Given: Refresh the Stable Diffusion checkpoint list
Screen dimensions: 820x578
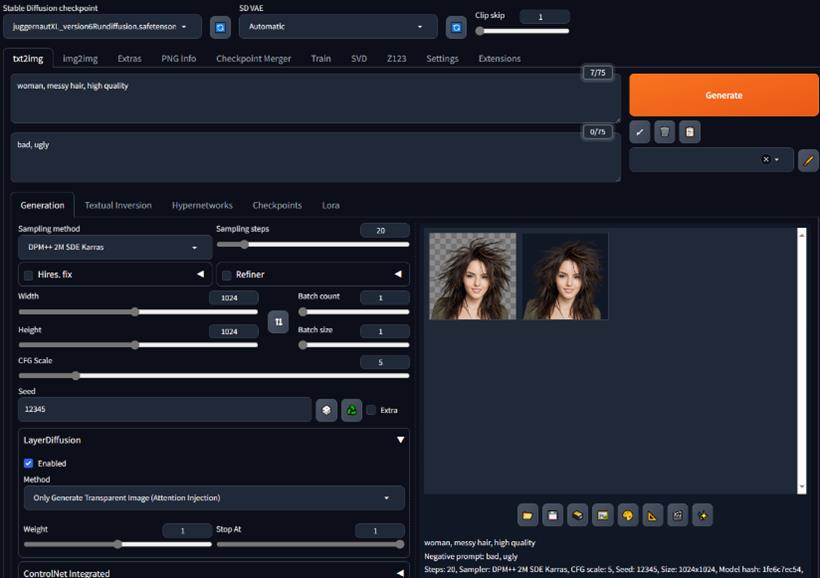Looking at the screenshot, I should 220,27.
